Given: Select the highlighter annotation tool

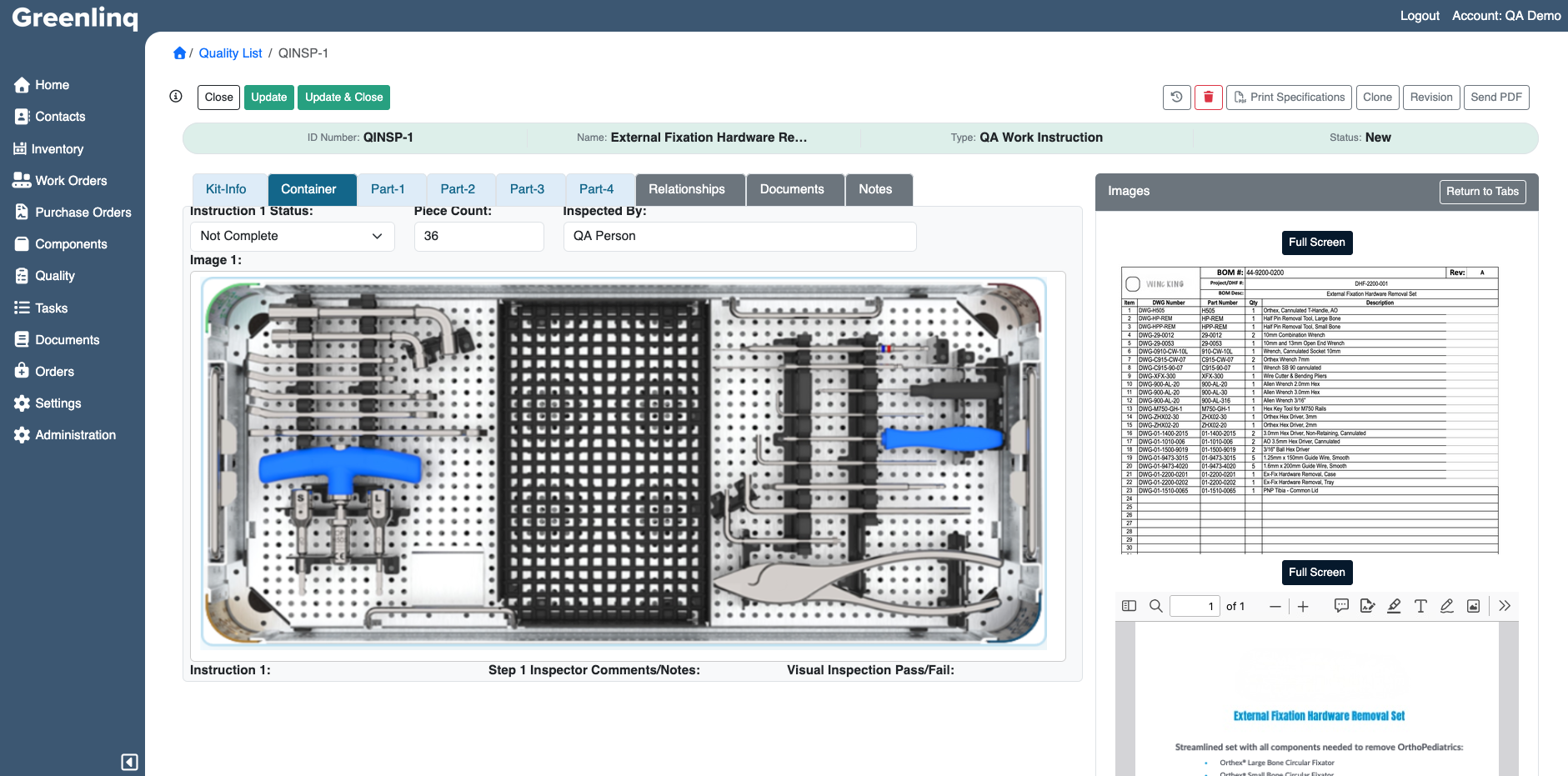Looking at the screenshot, I should click(x=1394, y=606).
